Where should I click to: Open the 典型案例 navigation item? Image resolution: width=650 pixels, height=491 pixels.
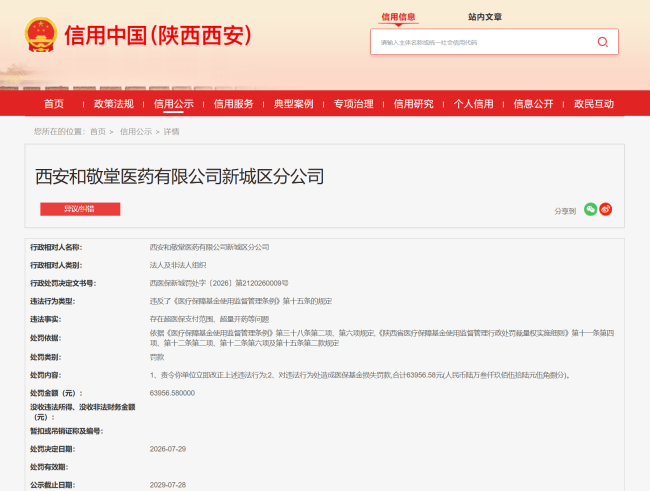pyautogui.click(x=293, y=104)
